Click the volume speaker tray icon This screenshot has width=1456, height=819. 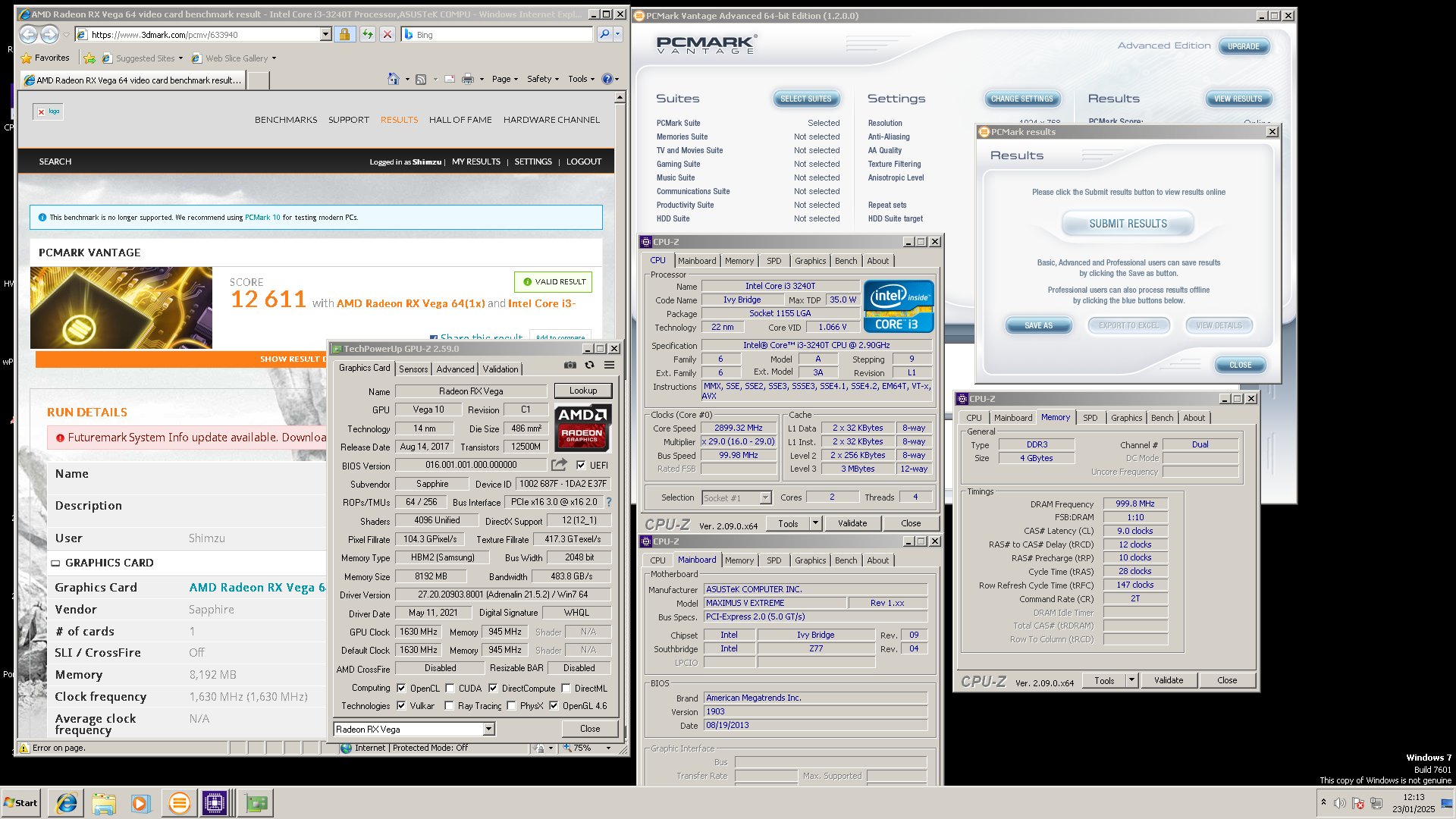pyautogui.click(x=1340, y=803)
